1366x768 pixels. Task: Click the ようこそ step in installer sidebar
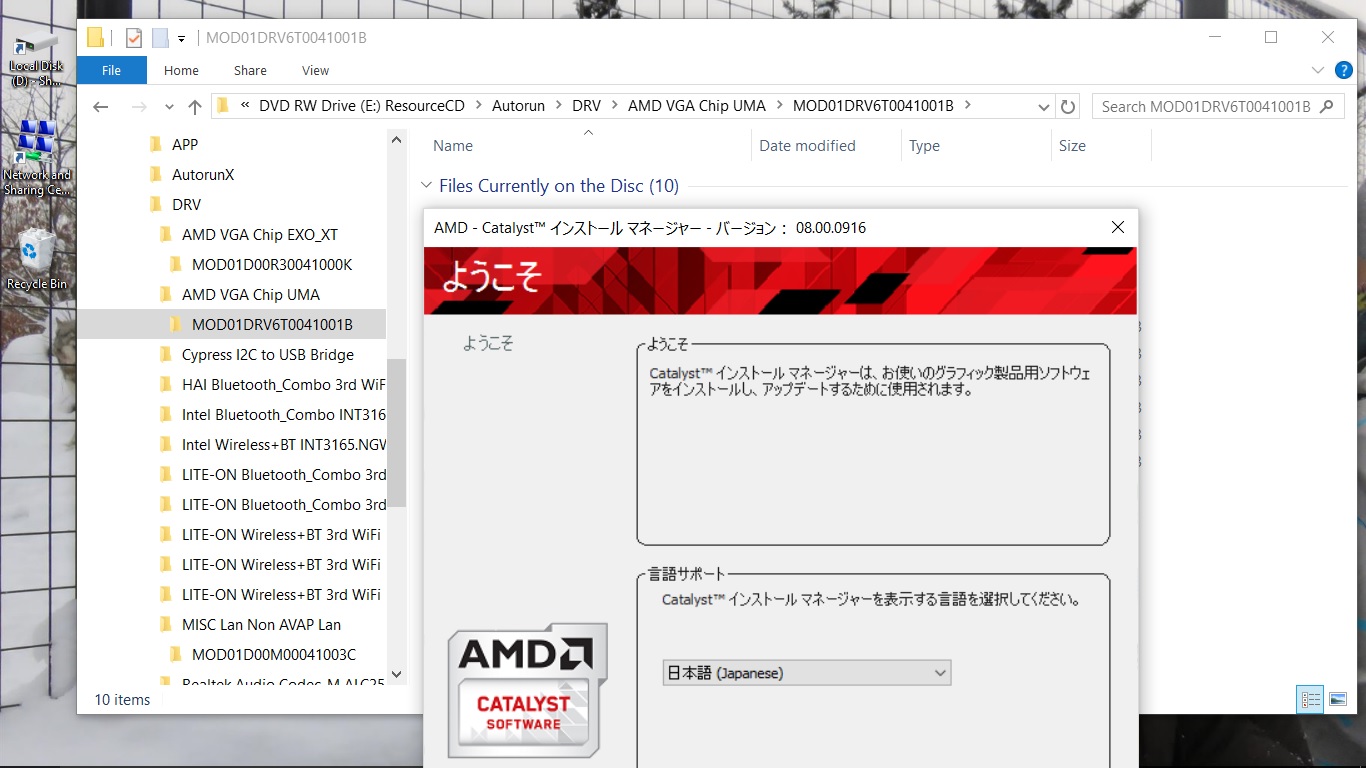[488, 343]
